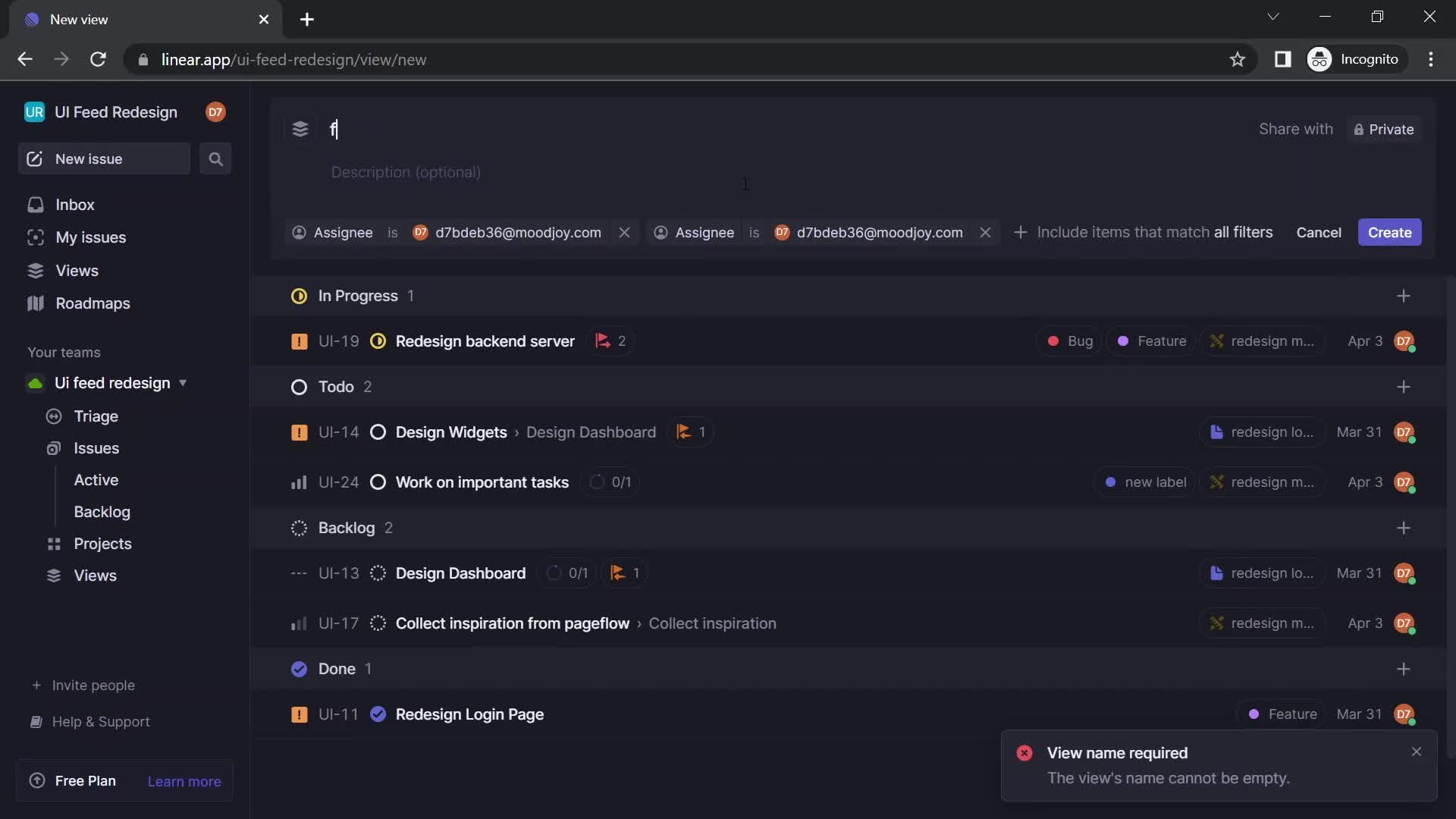Click the Private sharing toggle button
1456x819 pixels.
[x=1384, y=128]
